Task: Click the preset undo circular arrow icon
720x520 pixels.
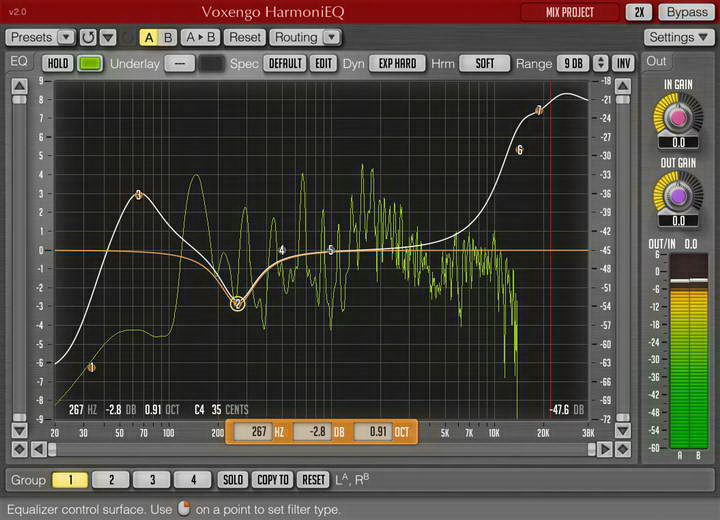Action: pos(88,37)
